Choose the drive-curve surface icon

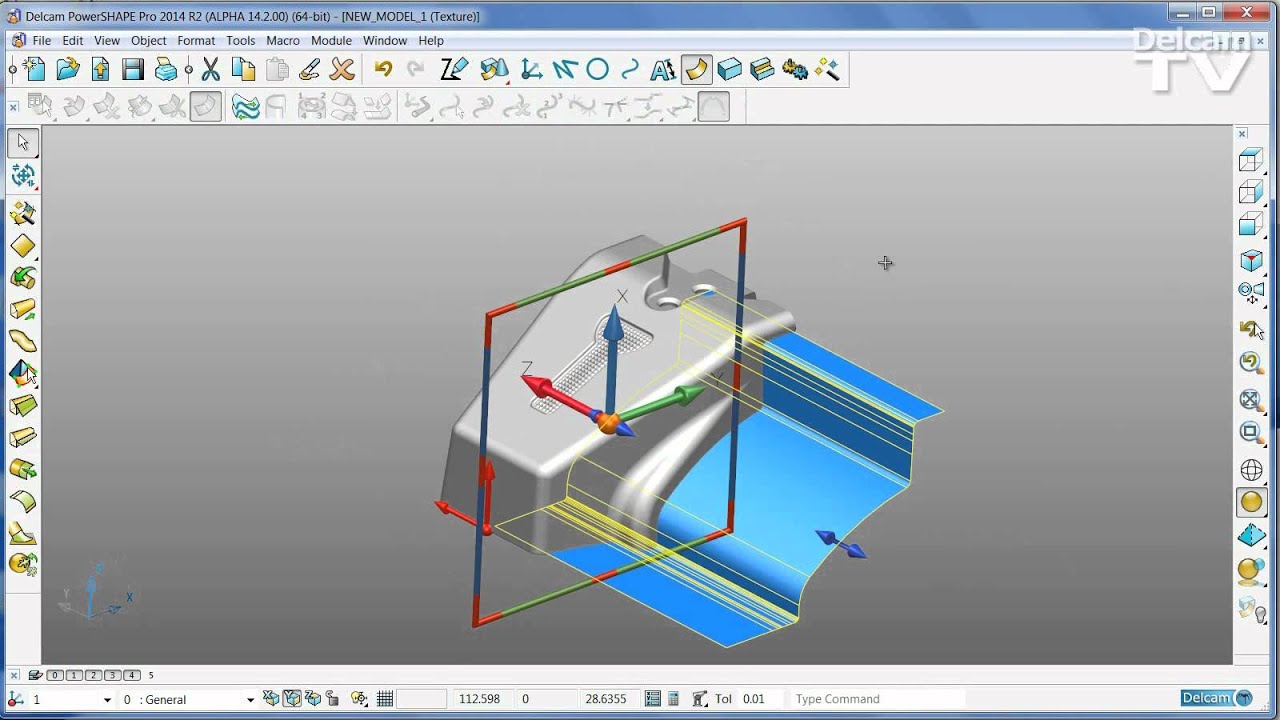pos(22,341)
